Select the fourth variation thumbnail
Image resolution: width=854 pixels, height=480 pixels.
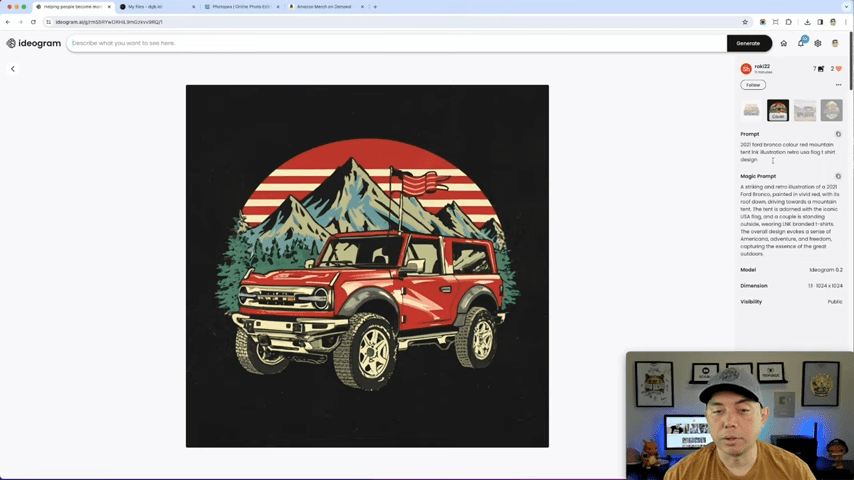pyautogui.click(x=831, y=110)
